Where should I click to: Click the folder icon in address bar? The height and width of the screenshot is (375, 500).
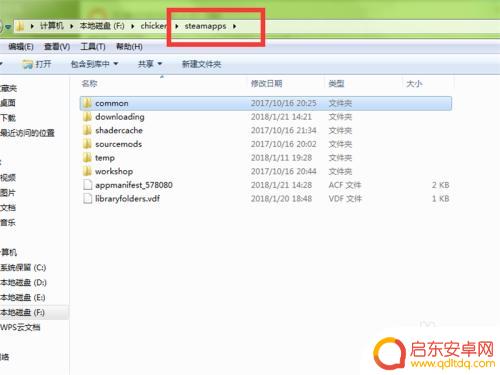(x=20, y=26)
